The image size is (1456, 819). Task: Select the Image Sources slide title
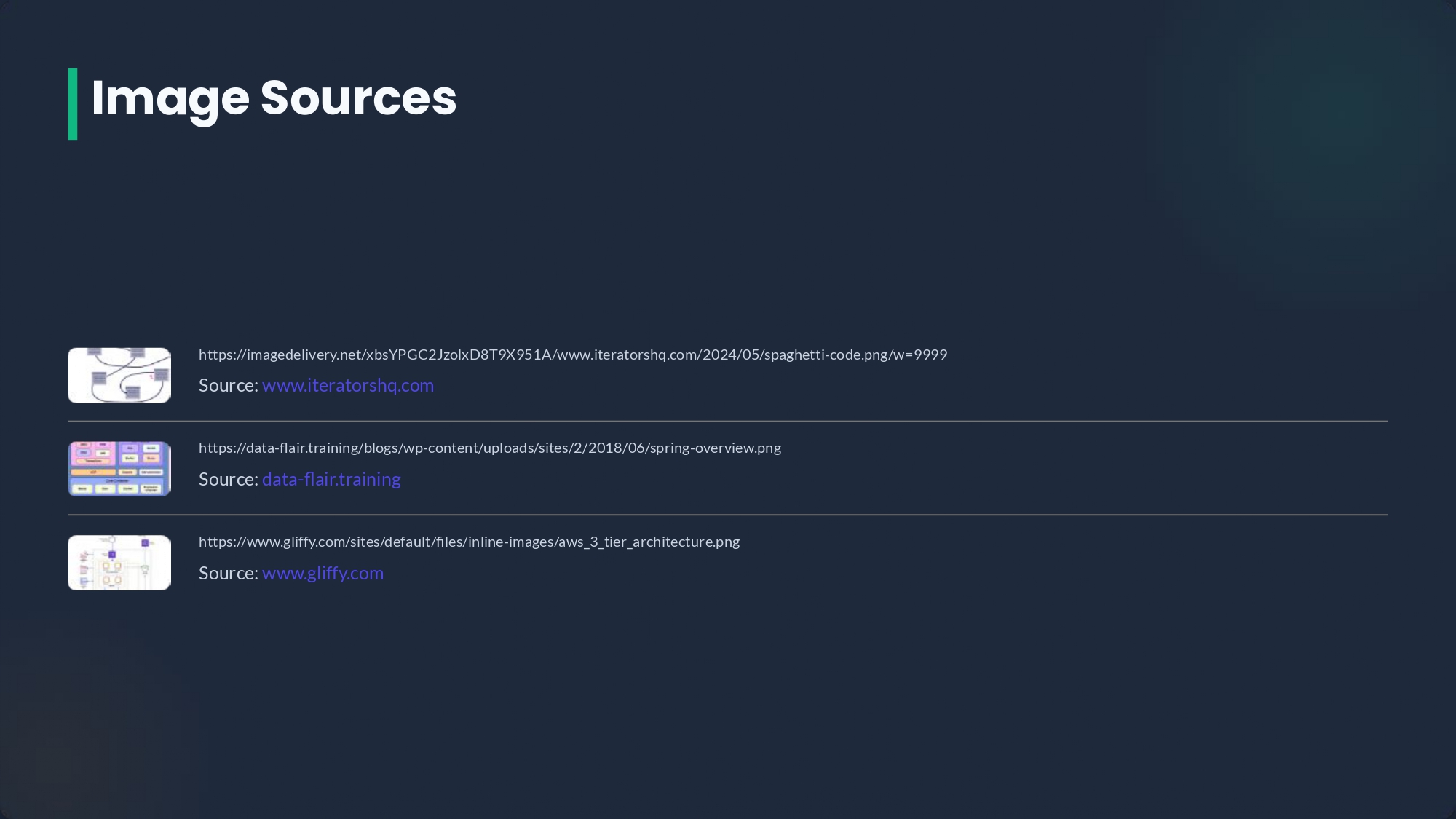coord(274,98)
